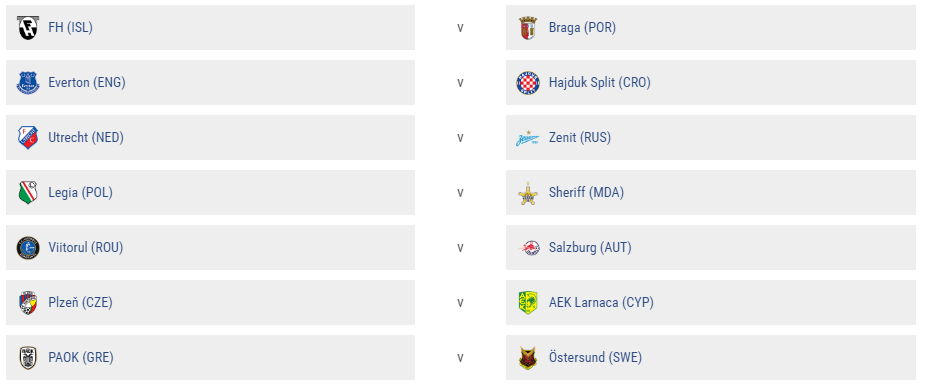927x386 pixels.
Task: Open the PAOK (GRE) team link
Action: [x=81, y=358]
